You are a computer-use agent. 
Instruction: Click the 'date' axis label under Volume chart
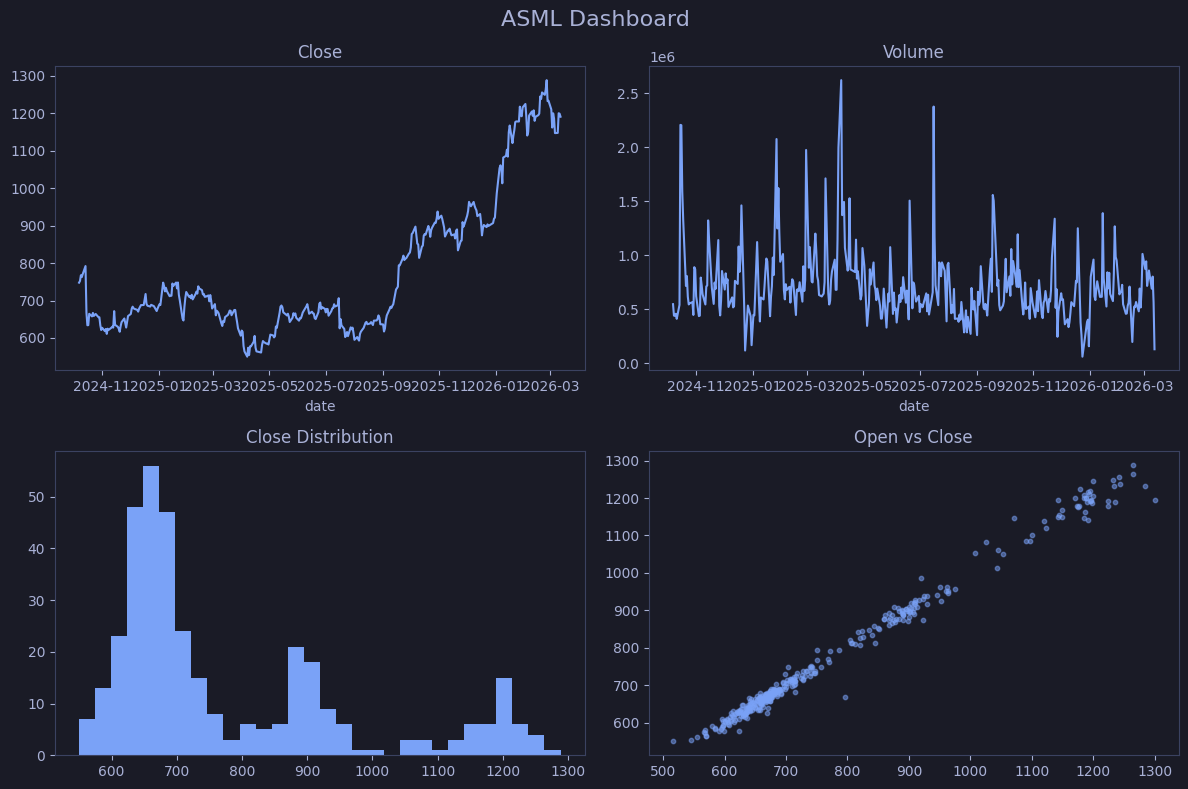tap(914, 406)
